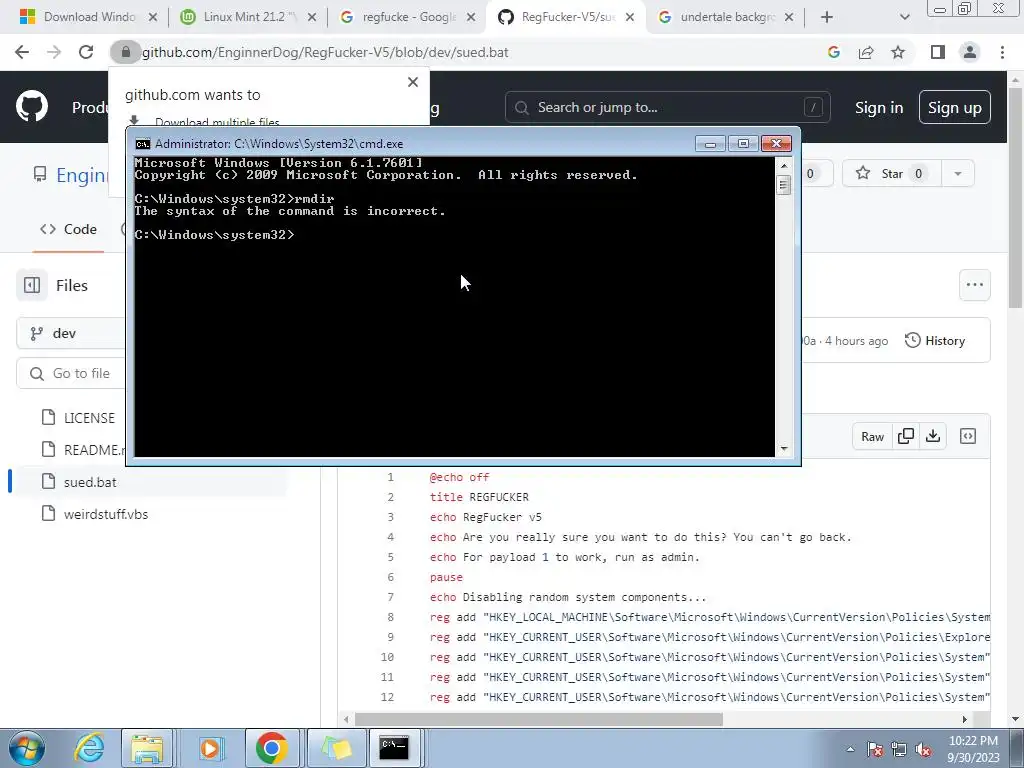Close the RegFucker-V5 tab

630,17
